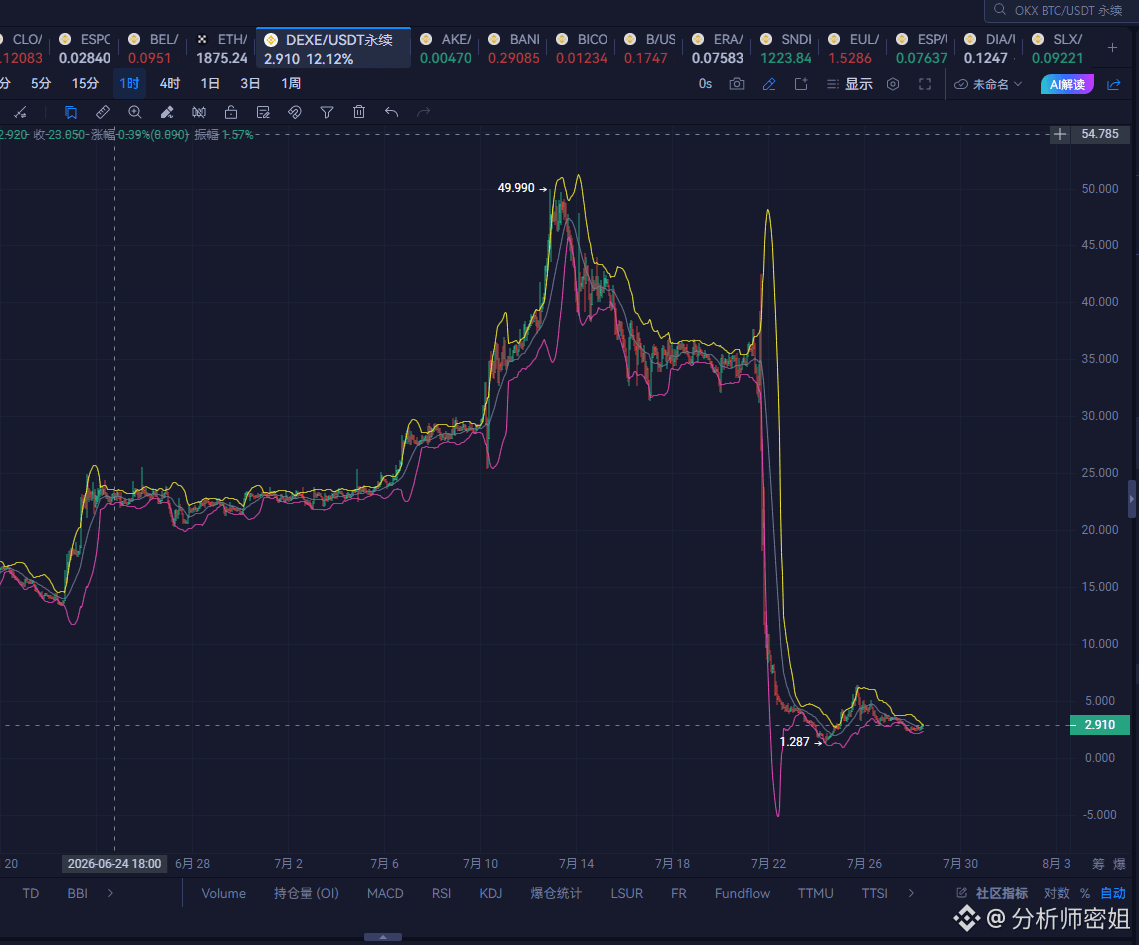1139x945 pixels.
Task: Select the 15分 timeframe
Action: pos(85,84)
